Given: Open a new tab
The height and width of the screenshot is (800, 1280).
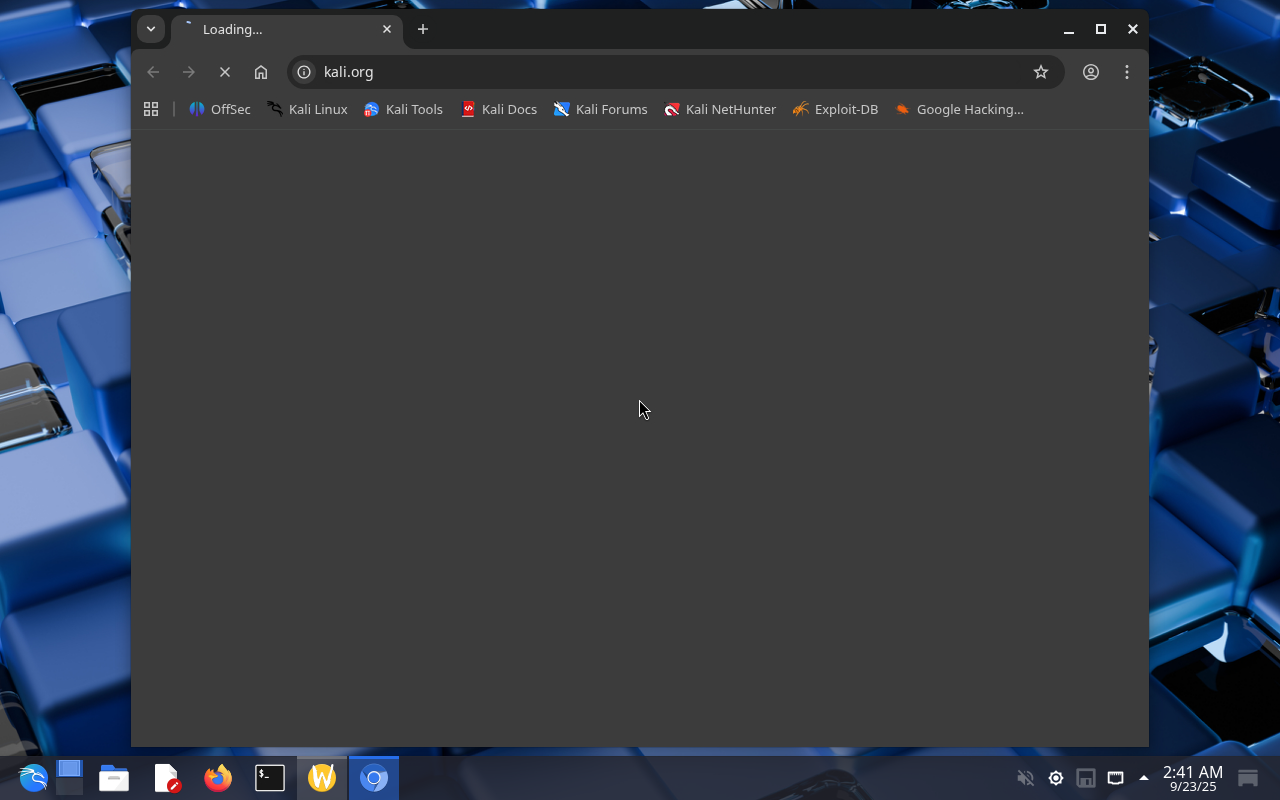Looking at the screenshot, I should point(423,29).
